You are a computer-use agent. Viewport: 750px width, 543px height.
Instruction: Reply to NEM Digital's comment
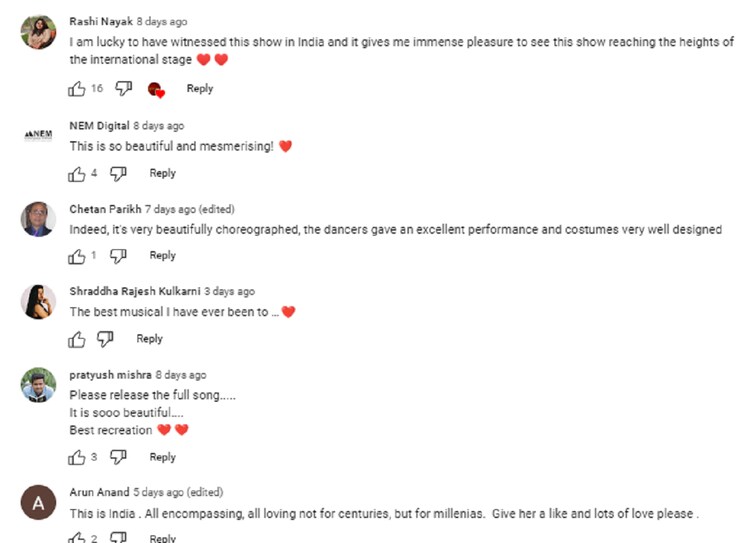163,173
